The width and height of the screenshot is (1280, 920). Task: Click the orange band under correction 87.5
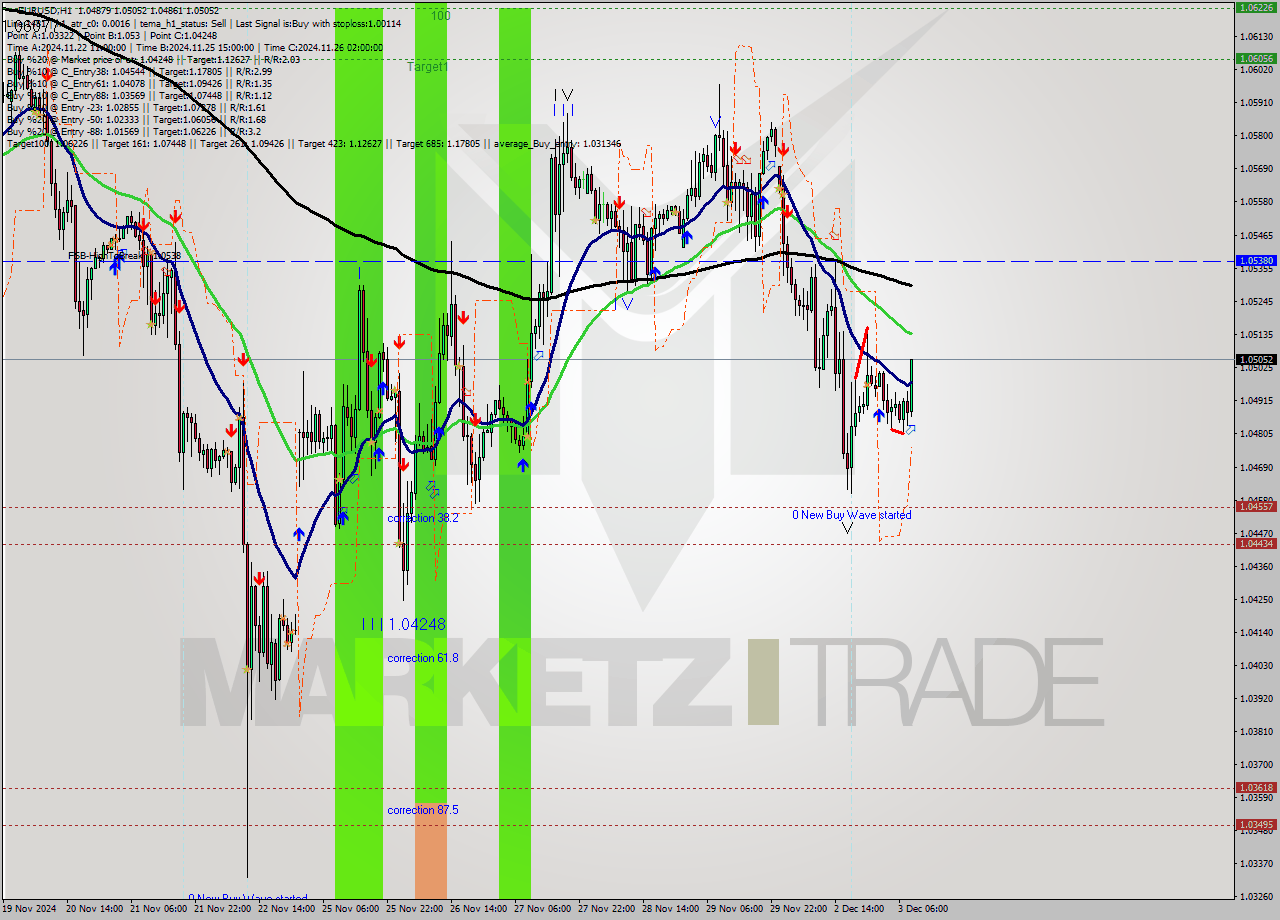(431, 851)
